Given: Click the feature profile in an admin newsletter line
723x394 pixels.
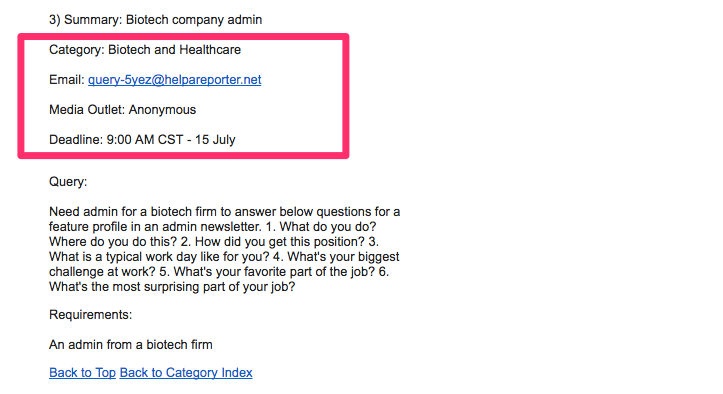Looking at the screenshot, I should (213, 227).
